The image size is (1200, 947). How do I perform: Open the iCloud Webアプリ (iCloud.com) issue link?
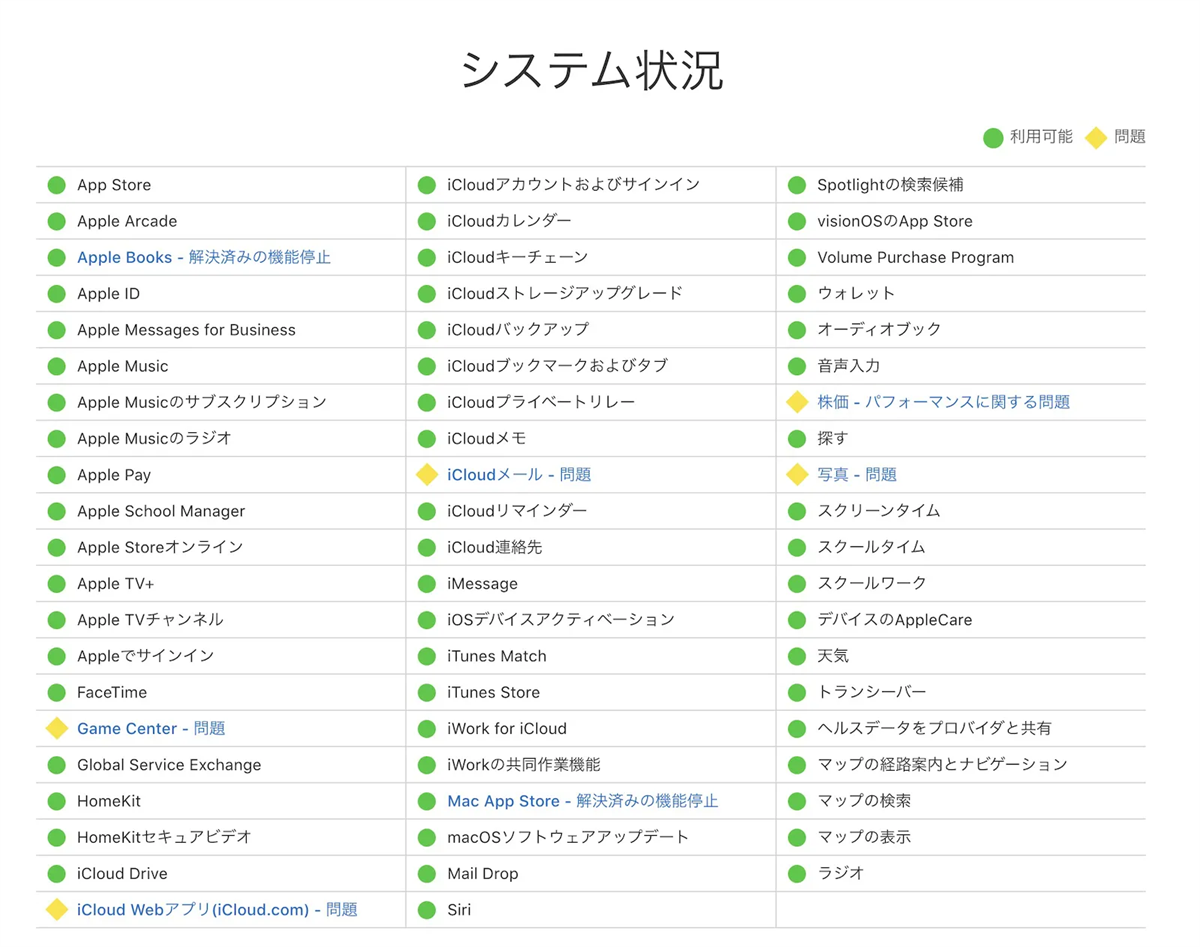(x=217, y=910)
